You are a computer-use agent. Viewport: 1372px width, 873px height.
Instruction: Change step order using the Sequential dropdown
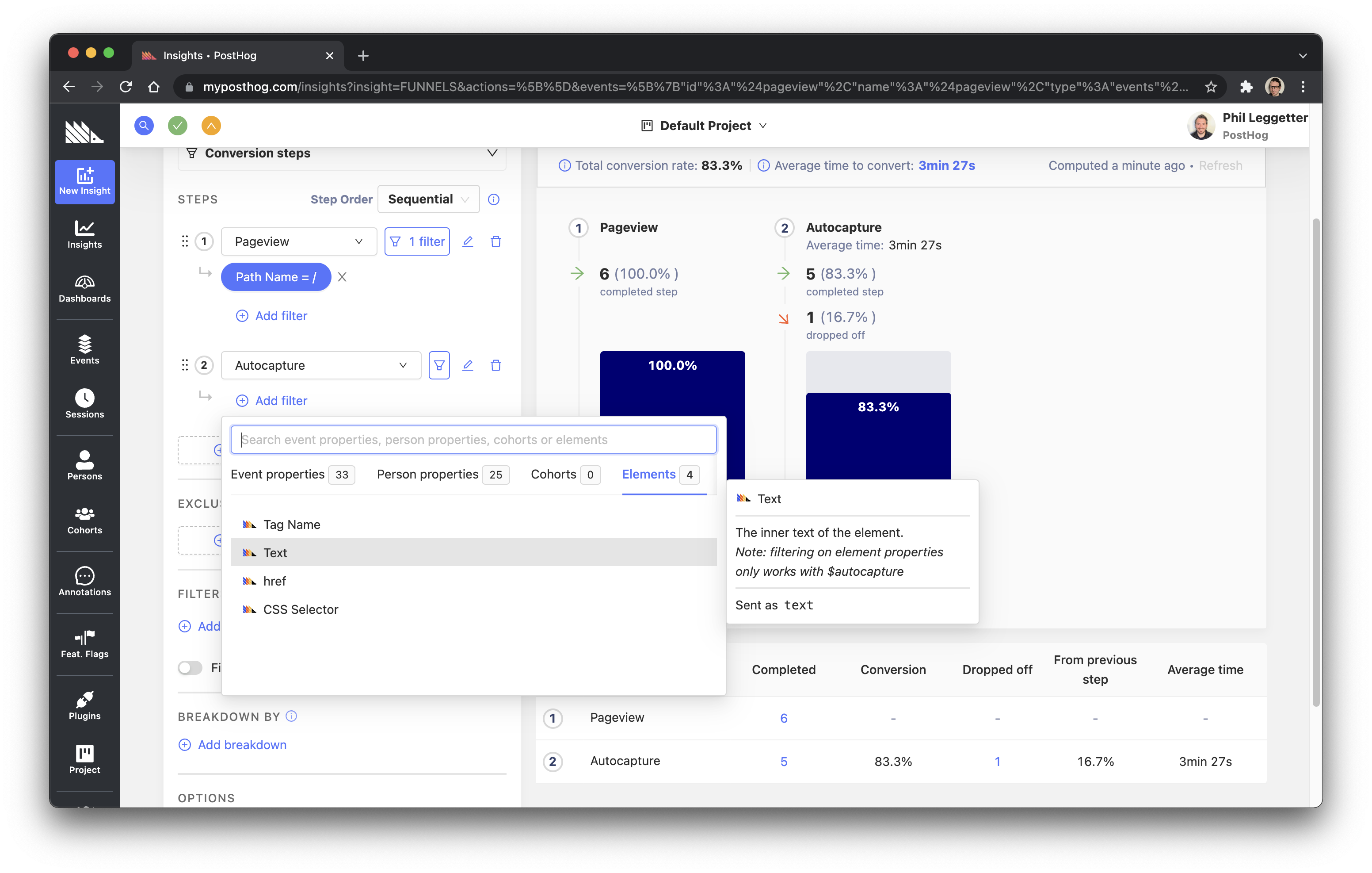(x=428, y=199)
